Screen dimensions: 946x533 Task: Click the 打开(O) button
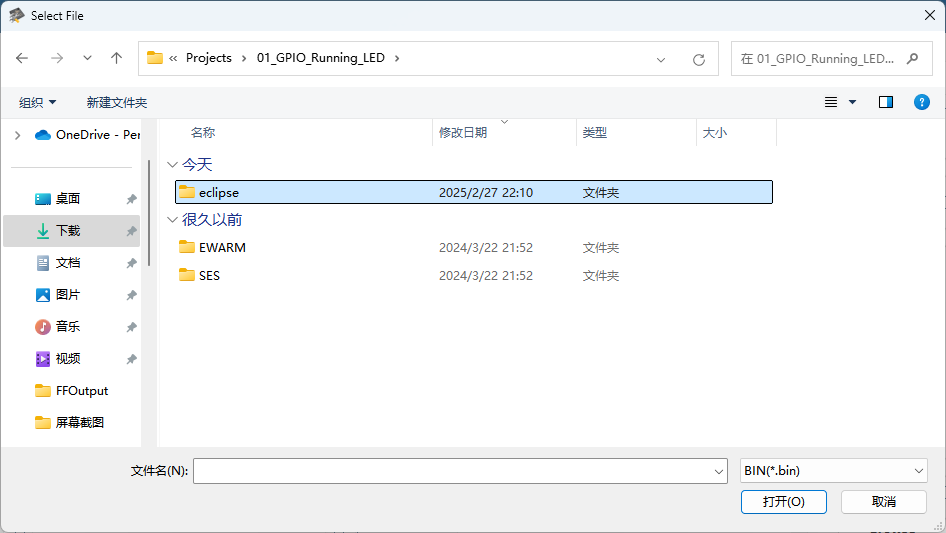point(783,501)
